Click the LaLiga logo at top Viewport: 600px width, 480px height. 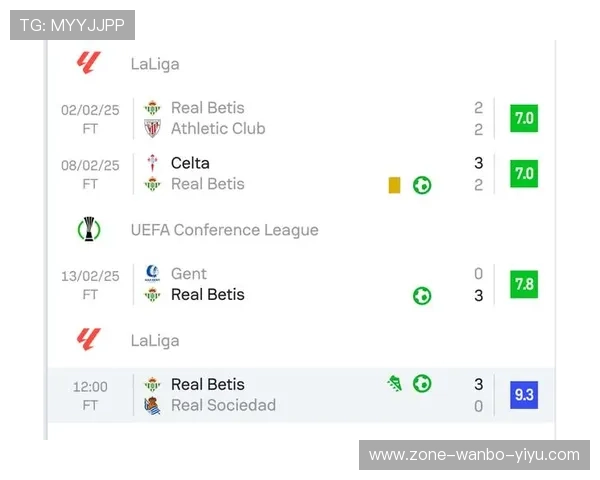89,63
